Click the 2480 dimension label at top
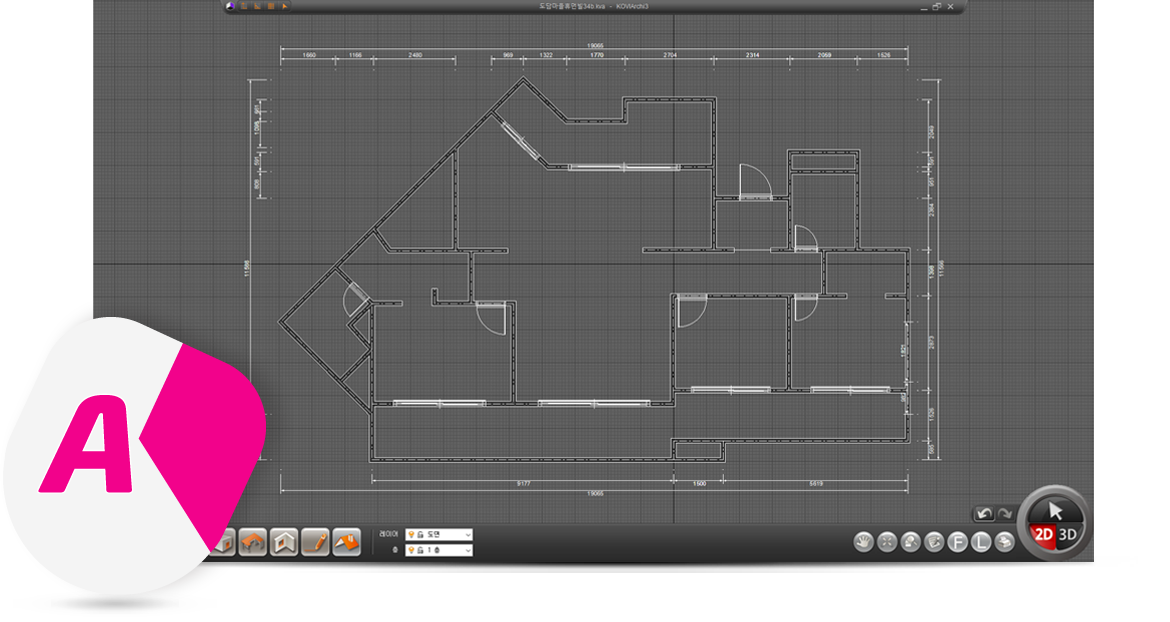This screenshot has height=622, width=1170. coord(415,55)
